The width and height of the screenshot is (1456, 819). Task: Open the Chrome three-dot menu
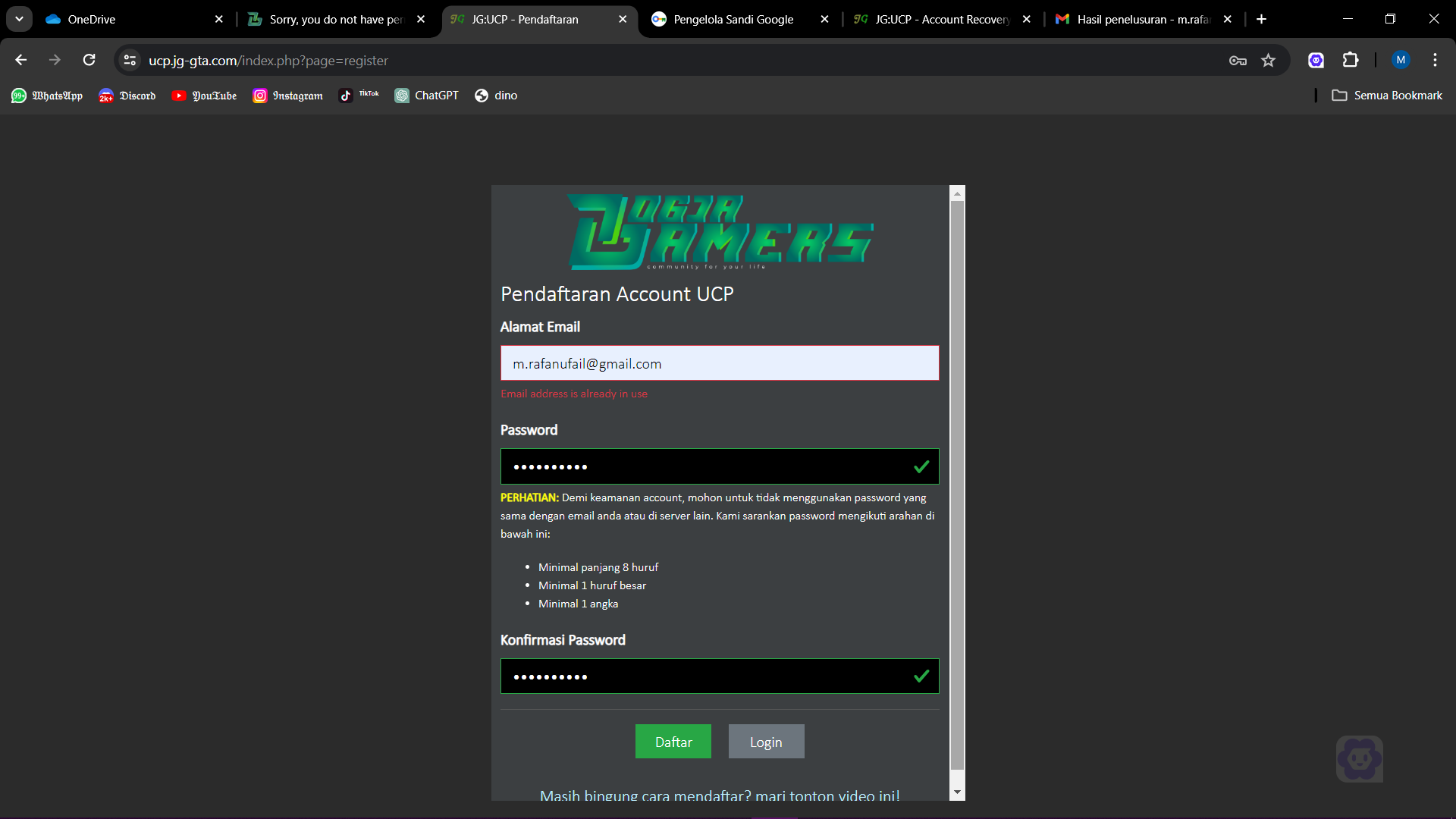coord(1435,60)
